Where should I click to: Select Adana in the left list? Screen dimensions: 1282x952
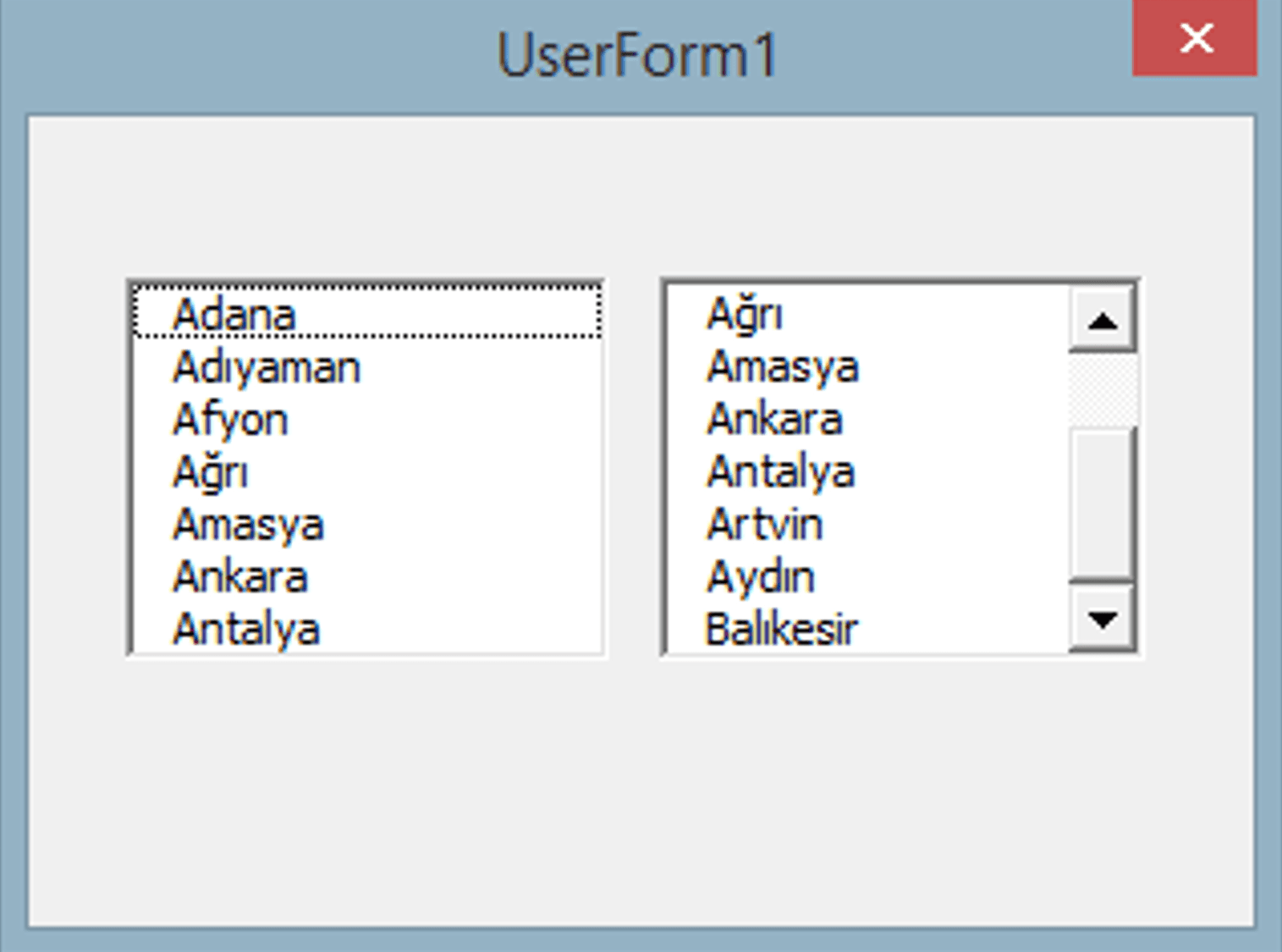pyautogui.click(x=367, y=313)
